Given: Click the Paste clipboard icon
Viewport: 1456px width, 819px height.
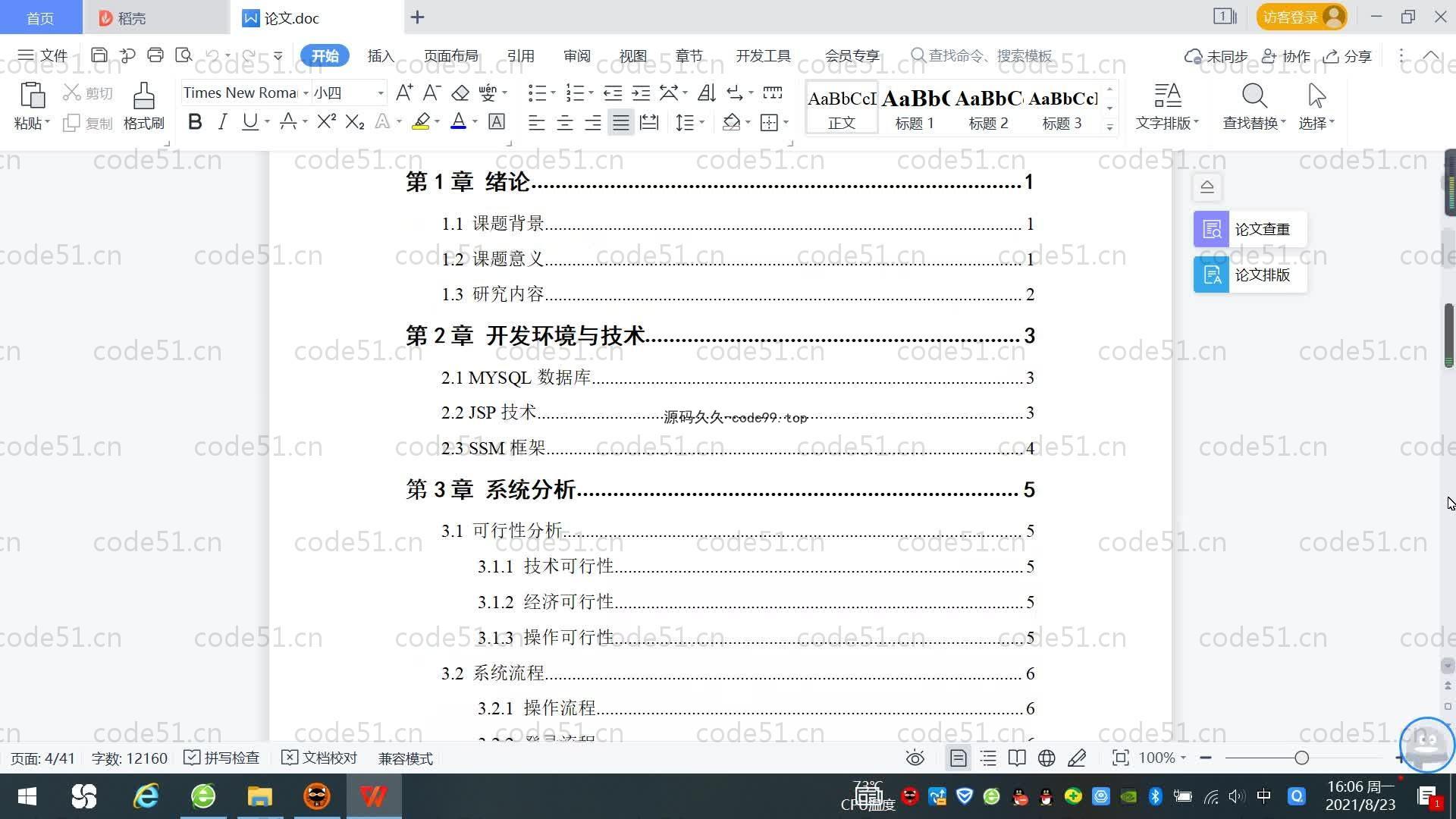Looking at the screenshot, I should [32, 96].
